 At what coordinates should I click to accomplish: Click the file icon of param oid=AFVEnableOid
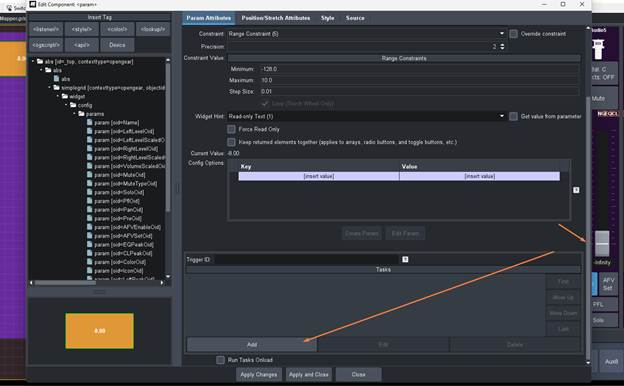pyautogui.click(x=90, y=227)
